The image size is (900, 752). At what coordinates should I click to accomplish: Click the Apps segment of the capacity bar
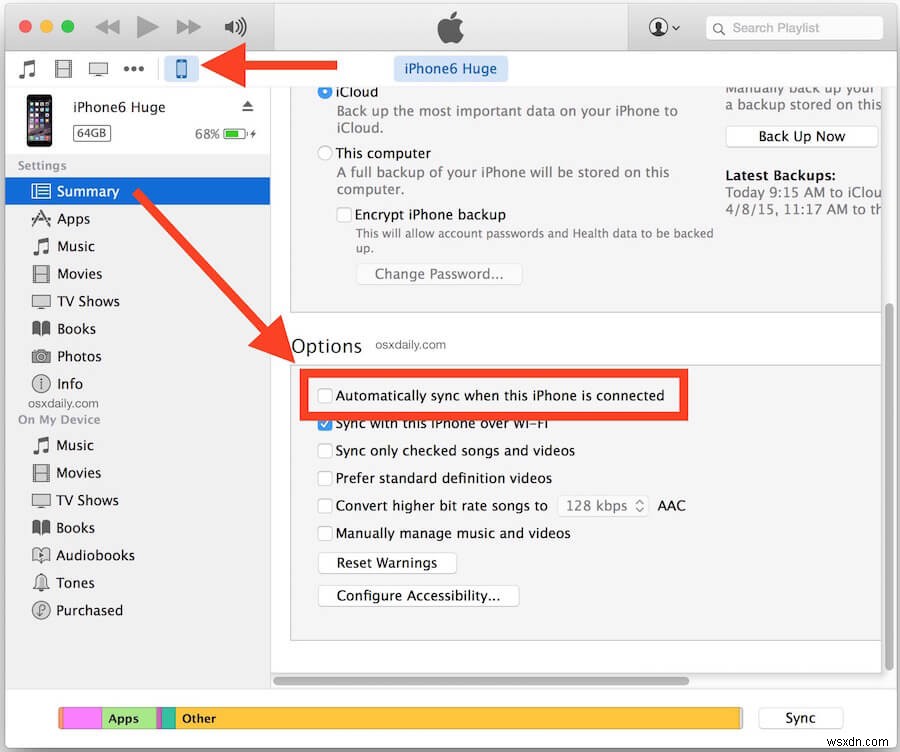124,718
